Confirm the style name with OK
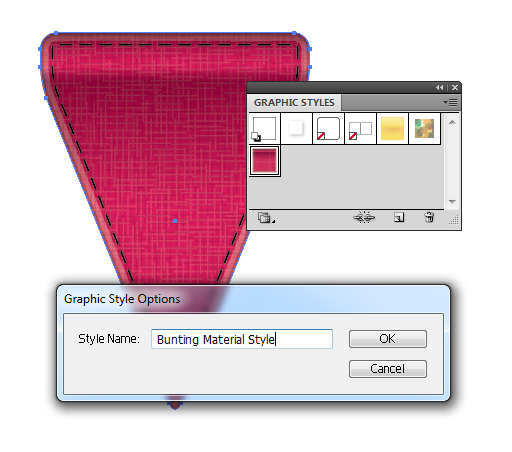Screen dimensions: 512x452 click(388, 339)
